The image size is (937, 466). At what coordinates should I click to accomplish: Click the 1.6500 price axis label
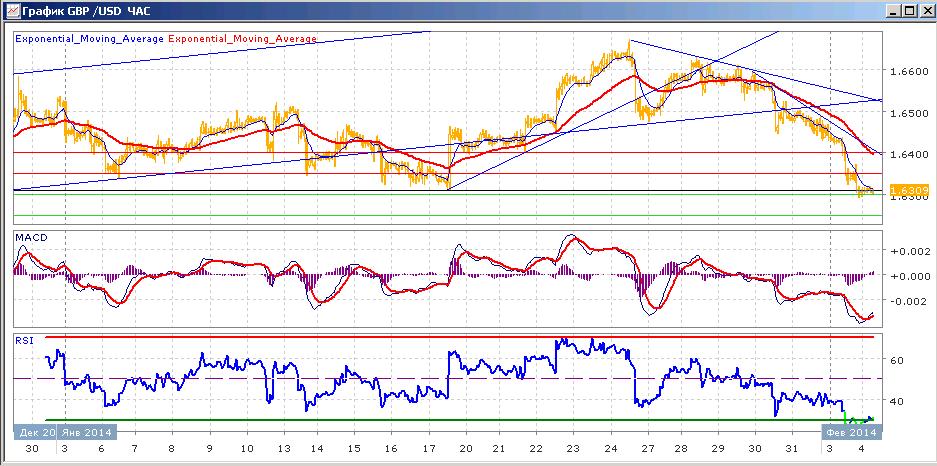click(908, 113)
